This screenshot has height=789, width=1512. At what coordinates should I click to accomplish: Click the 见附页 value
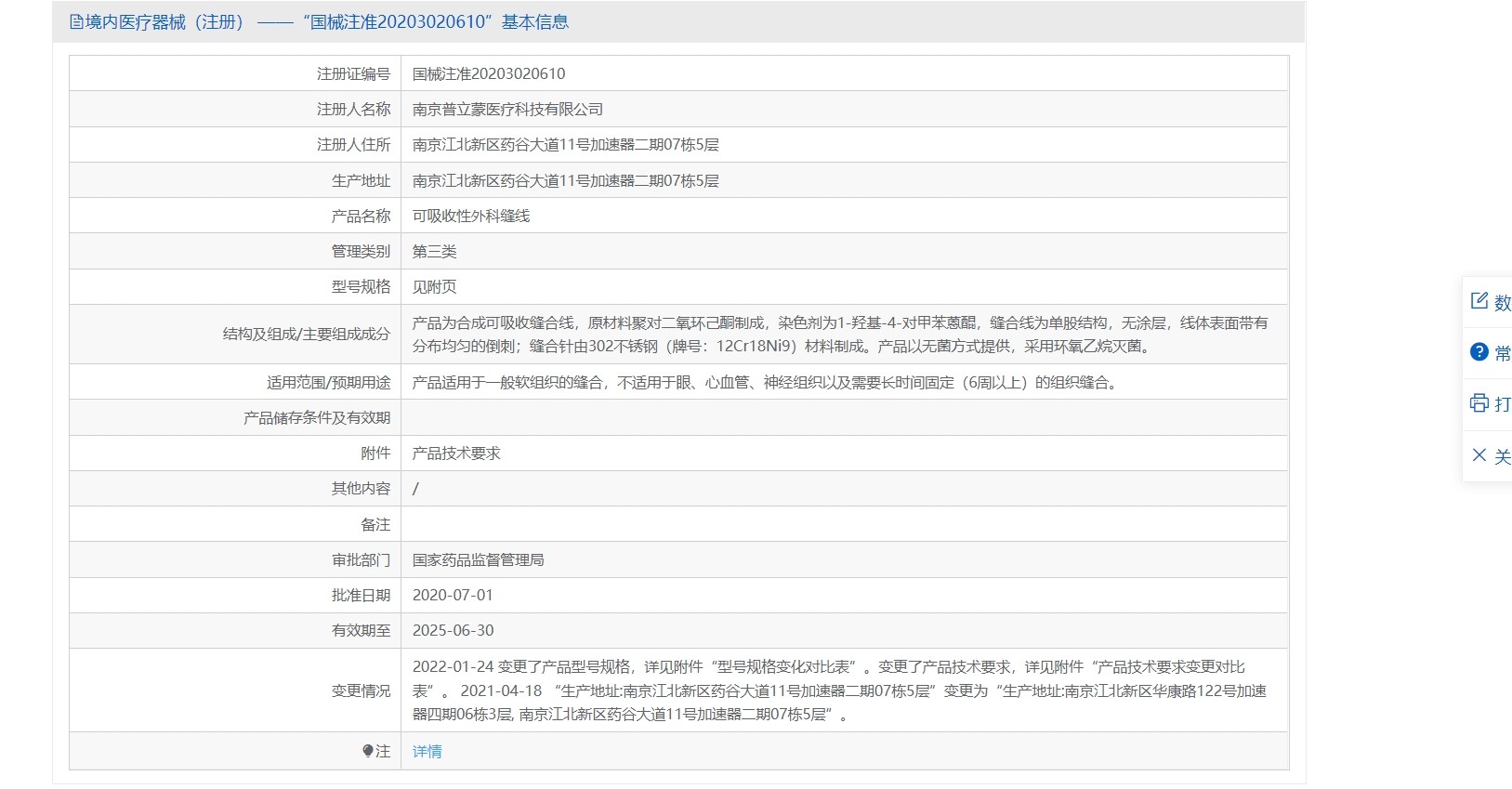pos(434,286)
